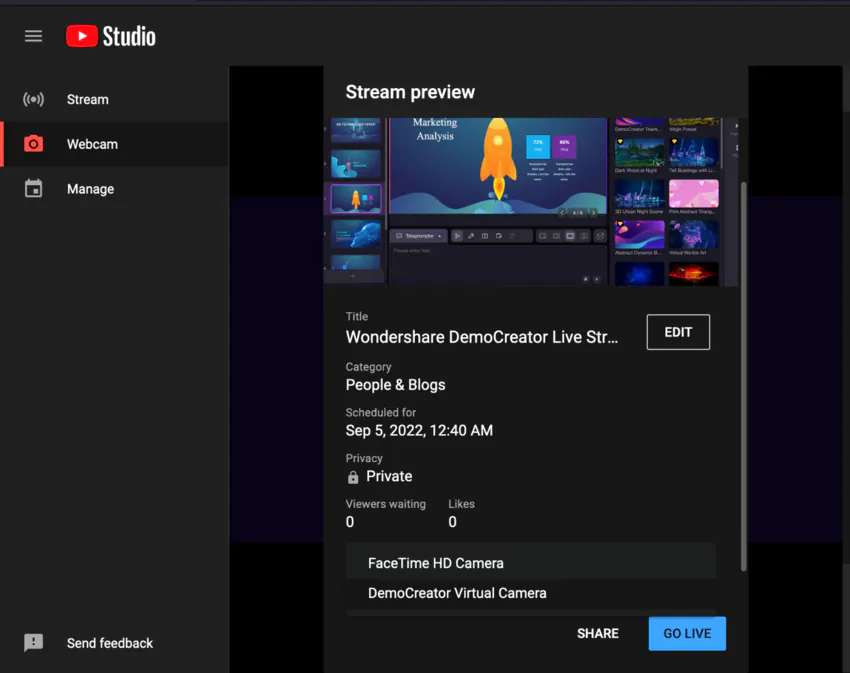Click the lock icon beside Private
The image size is (850, 673).
(x=353, y=477)
